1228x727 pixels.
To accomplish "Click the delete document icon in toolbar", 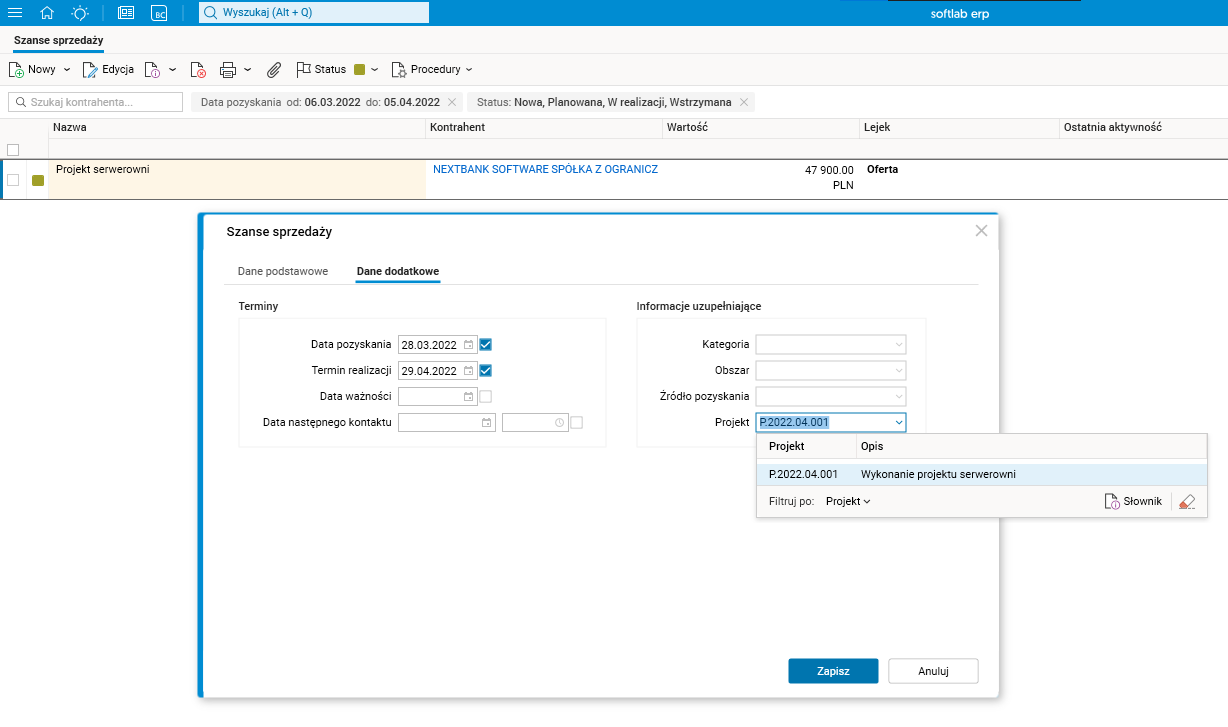I will point(198,70).
